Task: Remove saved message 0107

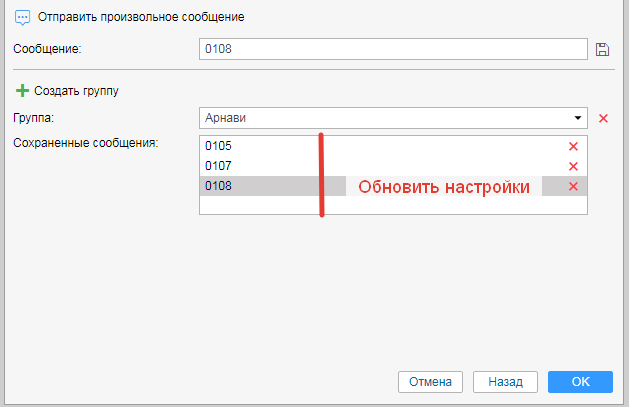Action: pyautogui.click(x=573, y=166)
